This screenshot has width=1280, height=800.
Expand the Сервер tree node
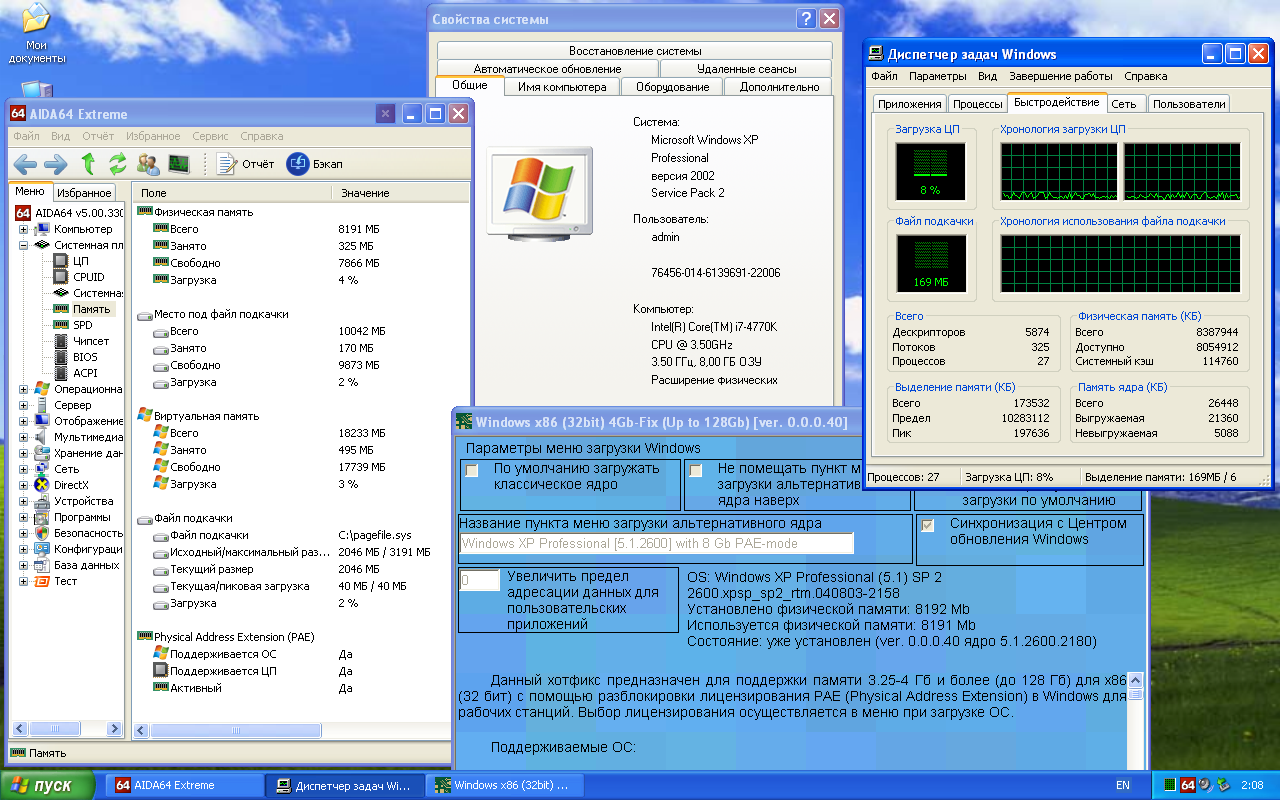tap(24, 405)
